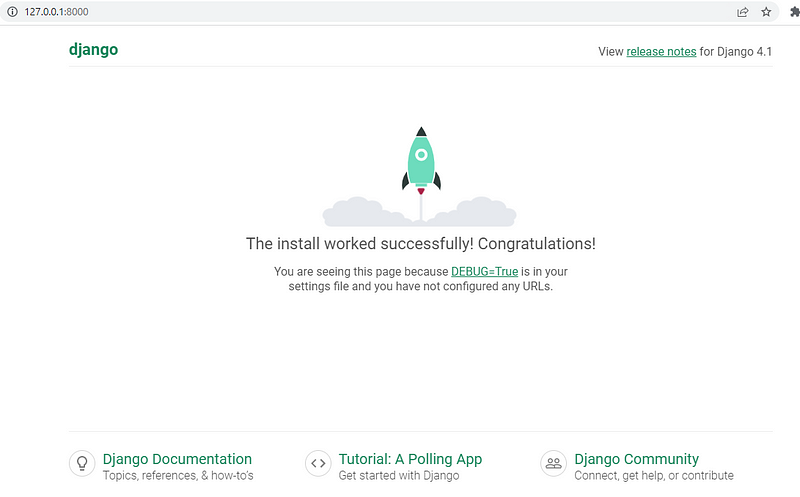Click "Topics, references, & how-to's" text
Image resolution: width=800 pixels, height=497 pixels.
tap(178, 476)
